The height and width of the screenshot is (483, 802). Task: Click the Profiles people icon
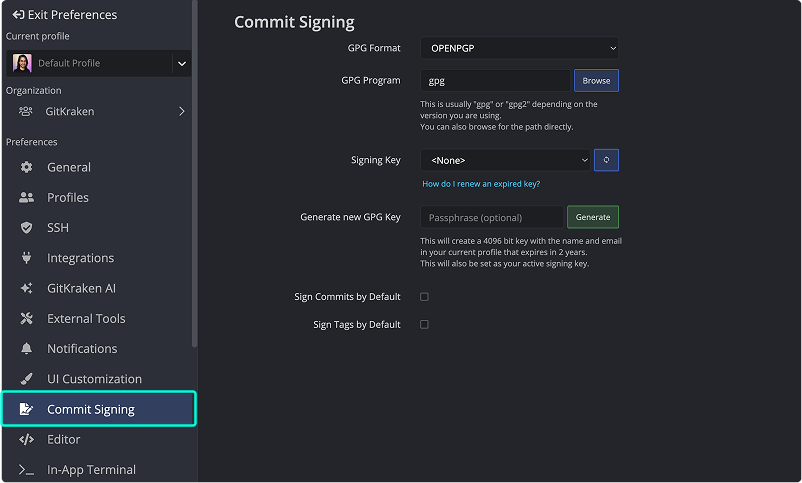pyautogui.click(x=27, y=197)
